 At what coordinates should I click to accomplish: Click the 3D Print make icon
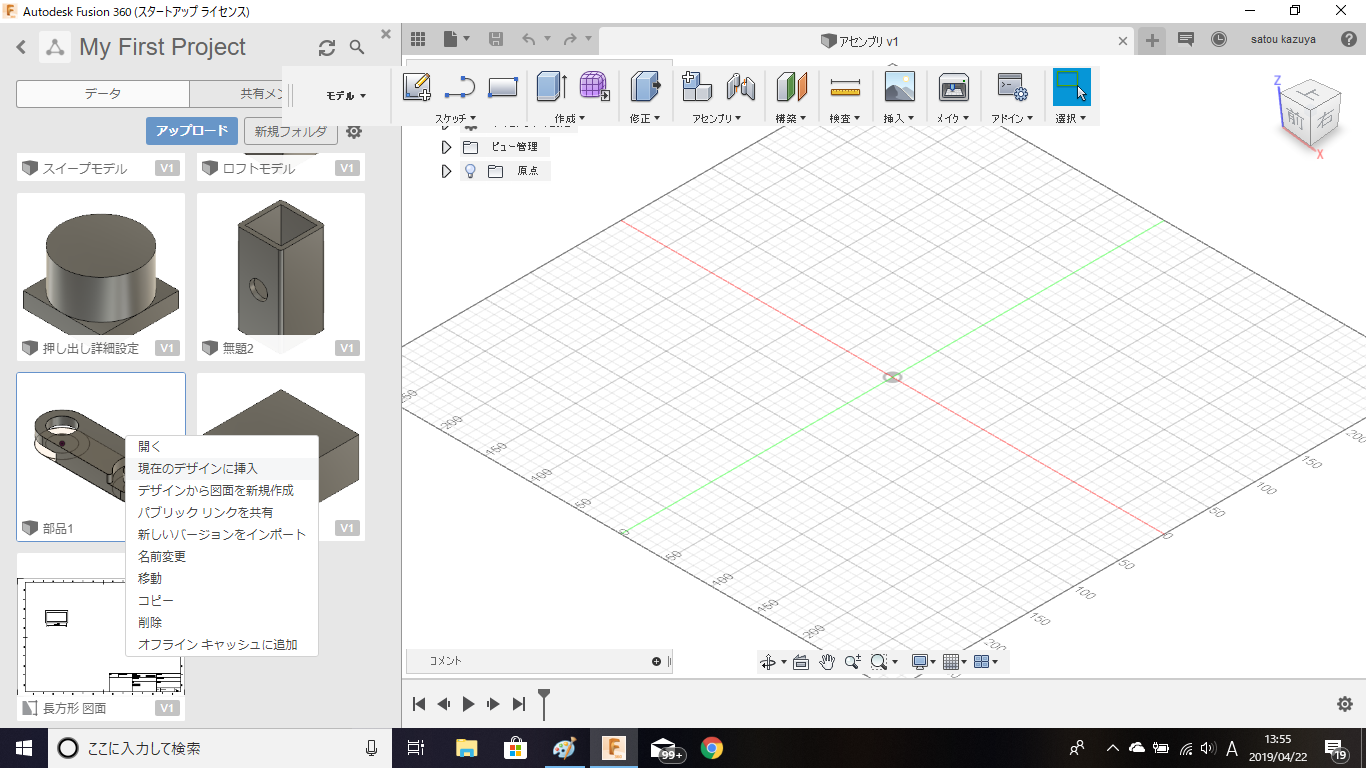954,87
